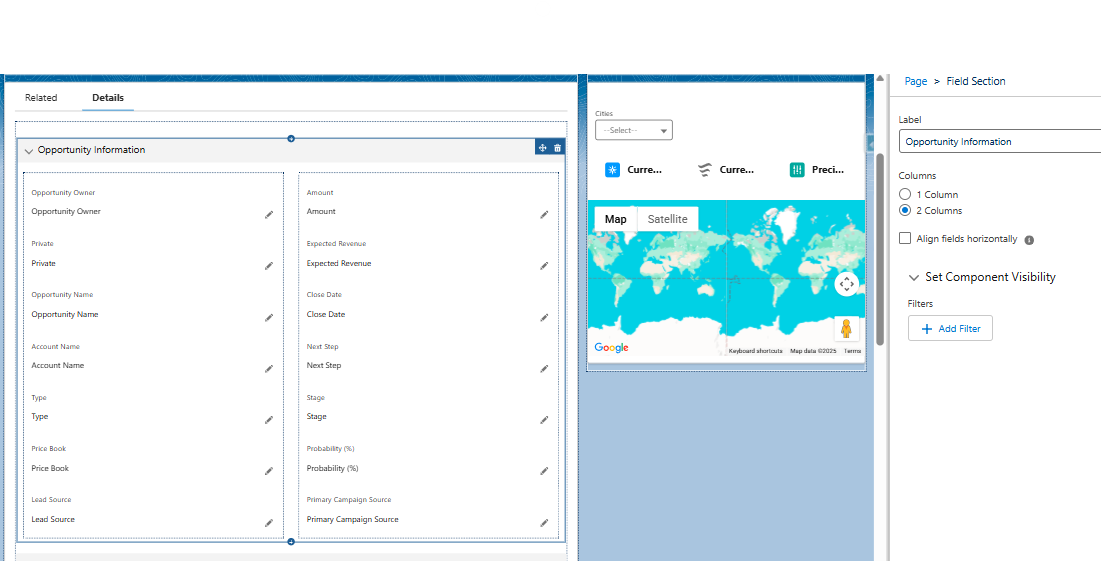Collapse the Opportunity Information section chevron
The height and width of the screenshot is (561, 1101).
28,151
